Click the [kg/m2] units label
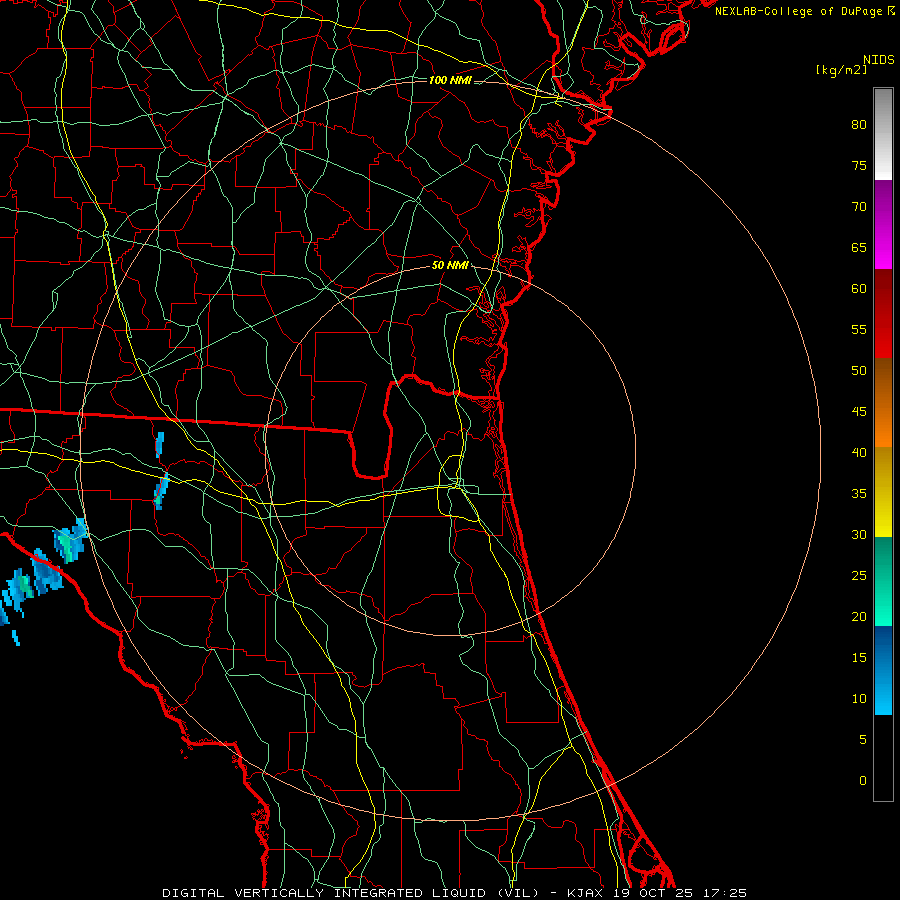Viewport: 900px width, 900px height. click(841, 70)
